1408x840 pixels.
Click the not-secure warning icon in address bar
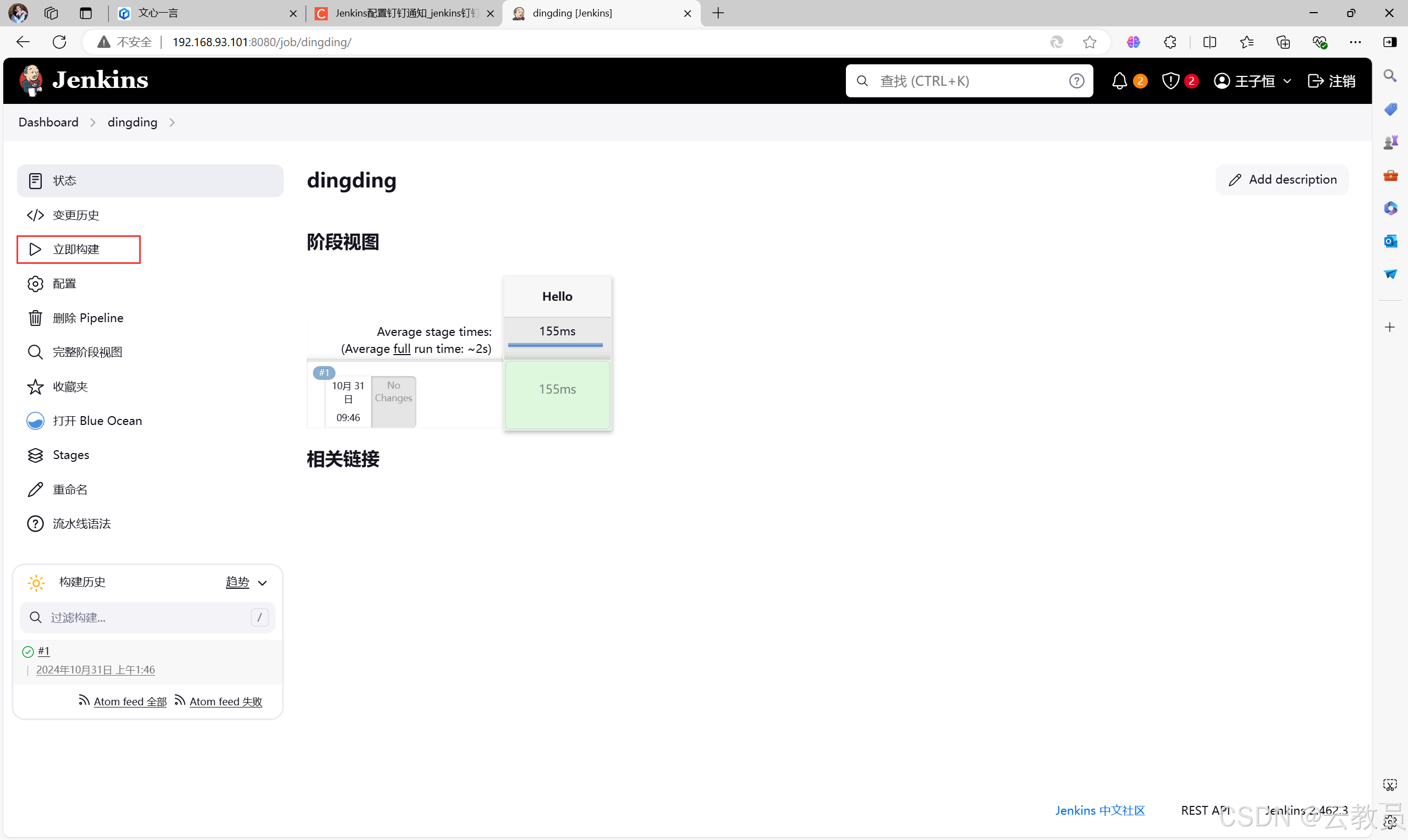[103, 42]
